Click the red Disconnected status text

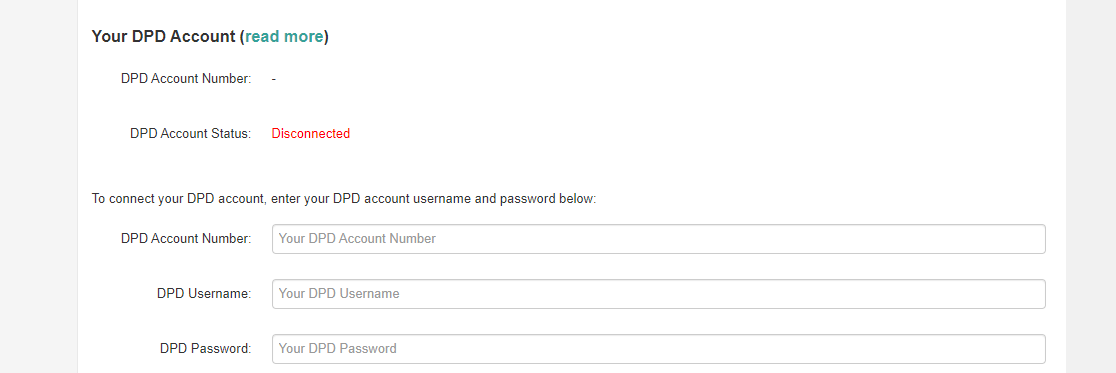[310, 134]
